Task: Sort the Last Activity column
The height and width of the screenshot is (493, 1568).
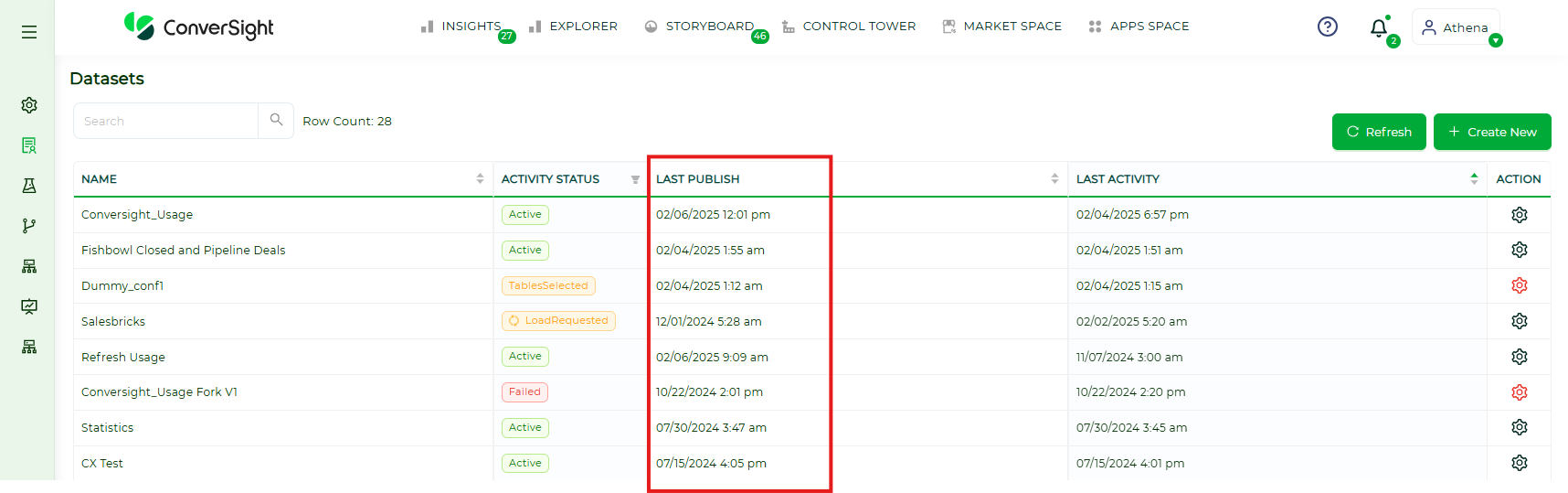Action: 1473,179
